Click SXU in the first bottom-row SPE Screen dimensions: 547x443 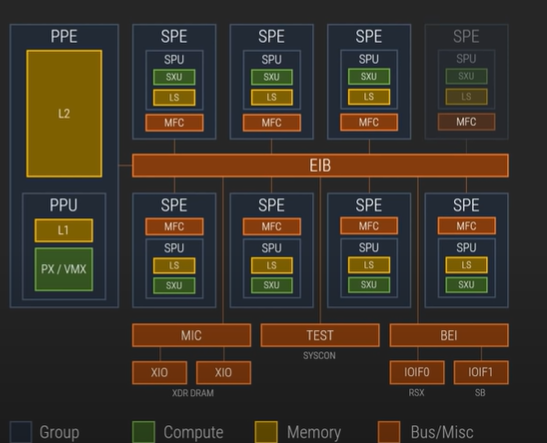pos(174,285)
